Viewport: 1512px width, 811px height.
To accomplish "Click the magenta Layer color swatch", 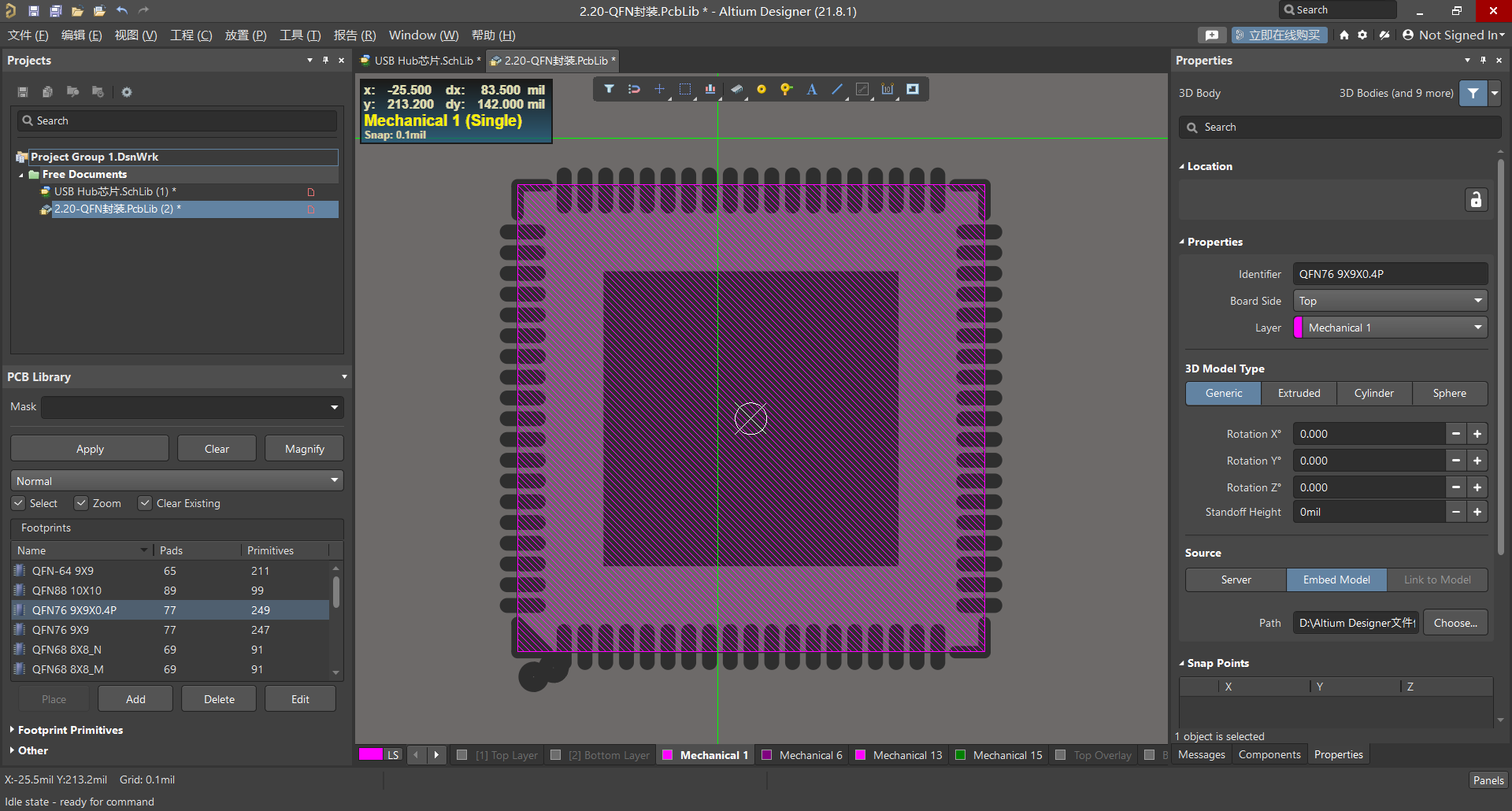I will click(1299, 328).
